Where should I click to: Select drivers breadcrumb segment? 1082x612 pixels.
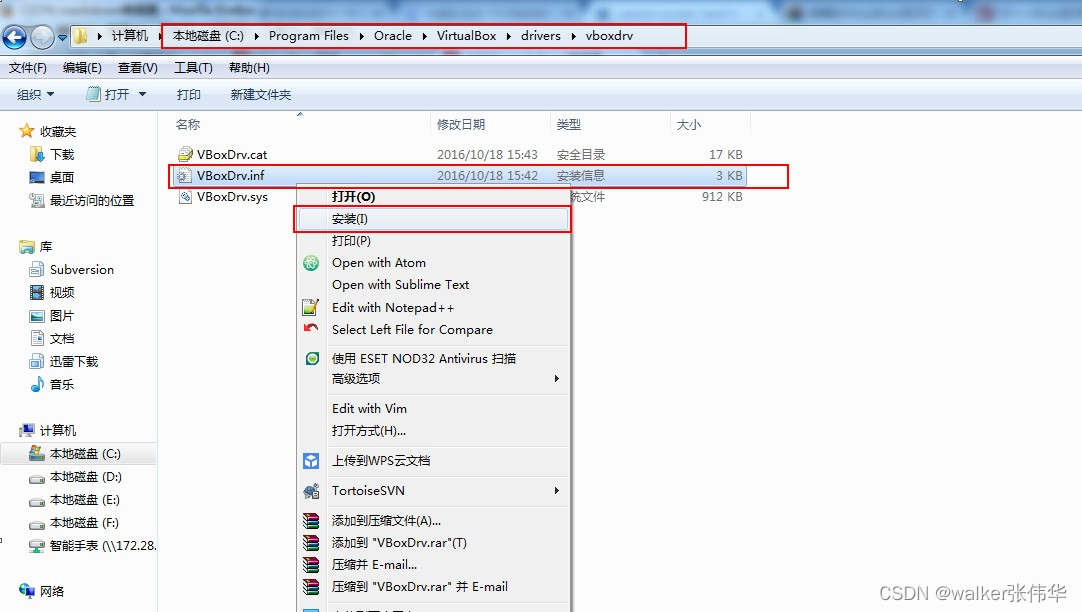click(x=540, y=36)
